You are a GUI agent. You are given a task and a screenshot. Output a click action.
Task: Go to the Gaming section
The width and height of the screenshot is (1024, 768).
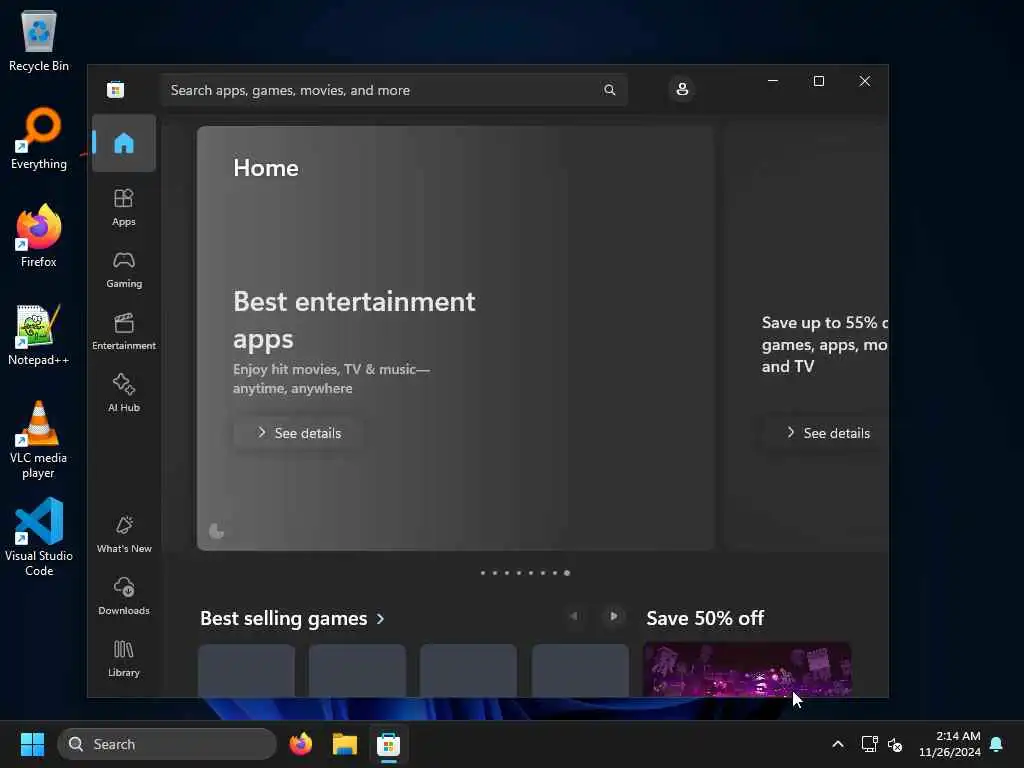123,270
